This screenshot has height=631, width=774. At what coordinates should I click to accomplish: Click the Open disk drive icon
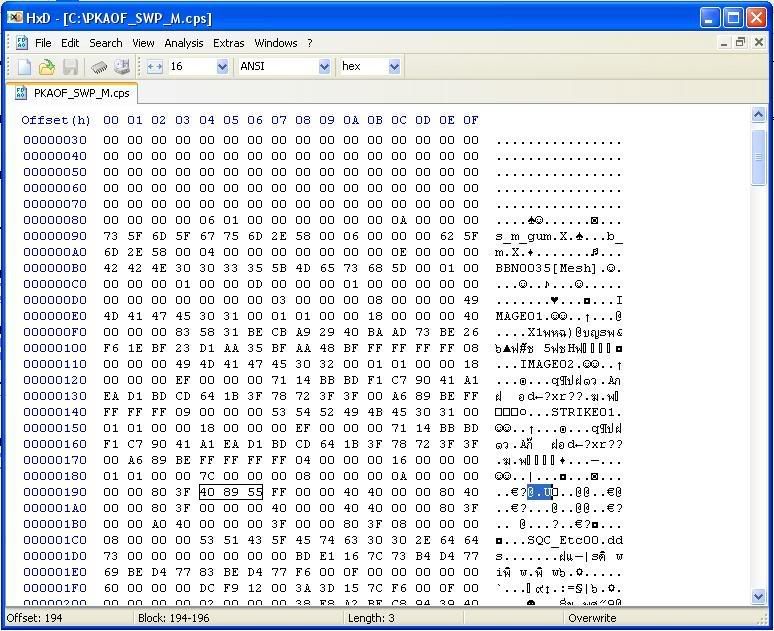coord(122,67)
